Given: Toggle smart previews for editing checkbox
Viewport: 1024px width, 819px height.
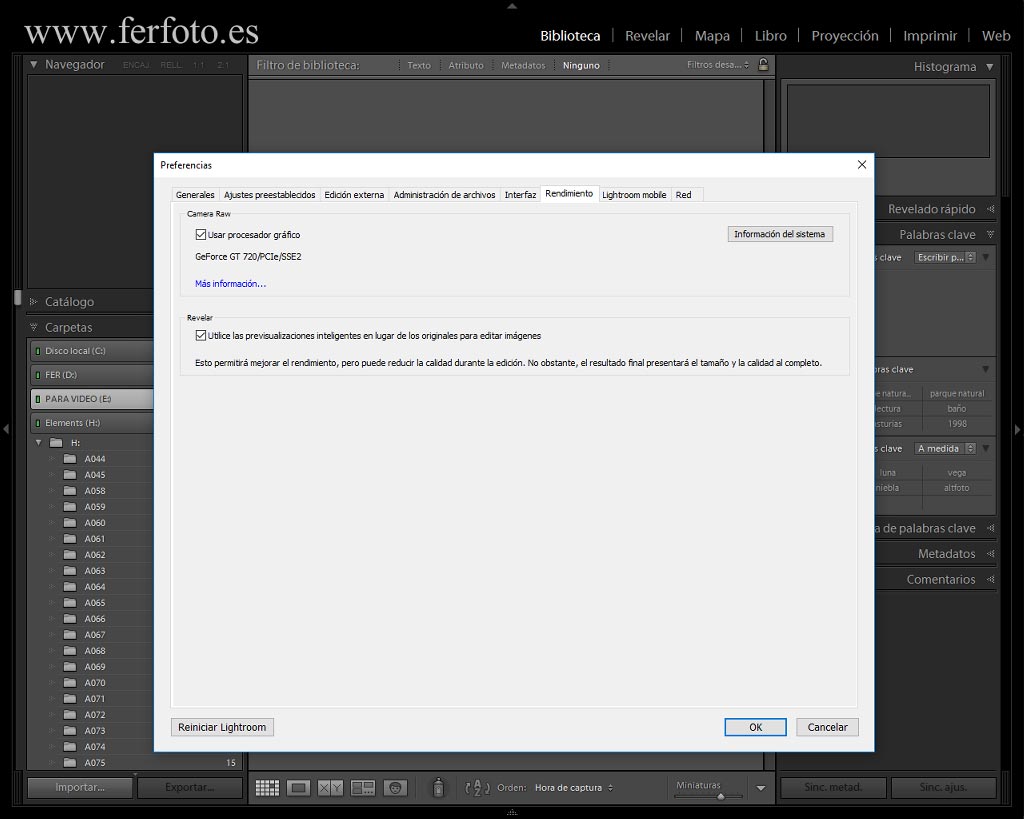Looking at the screenshot, I should tap(200, 336).
